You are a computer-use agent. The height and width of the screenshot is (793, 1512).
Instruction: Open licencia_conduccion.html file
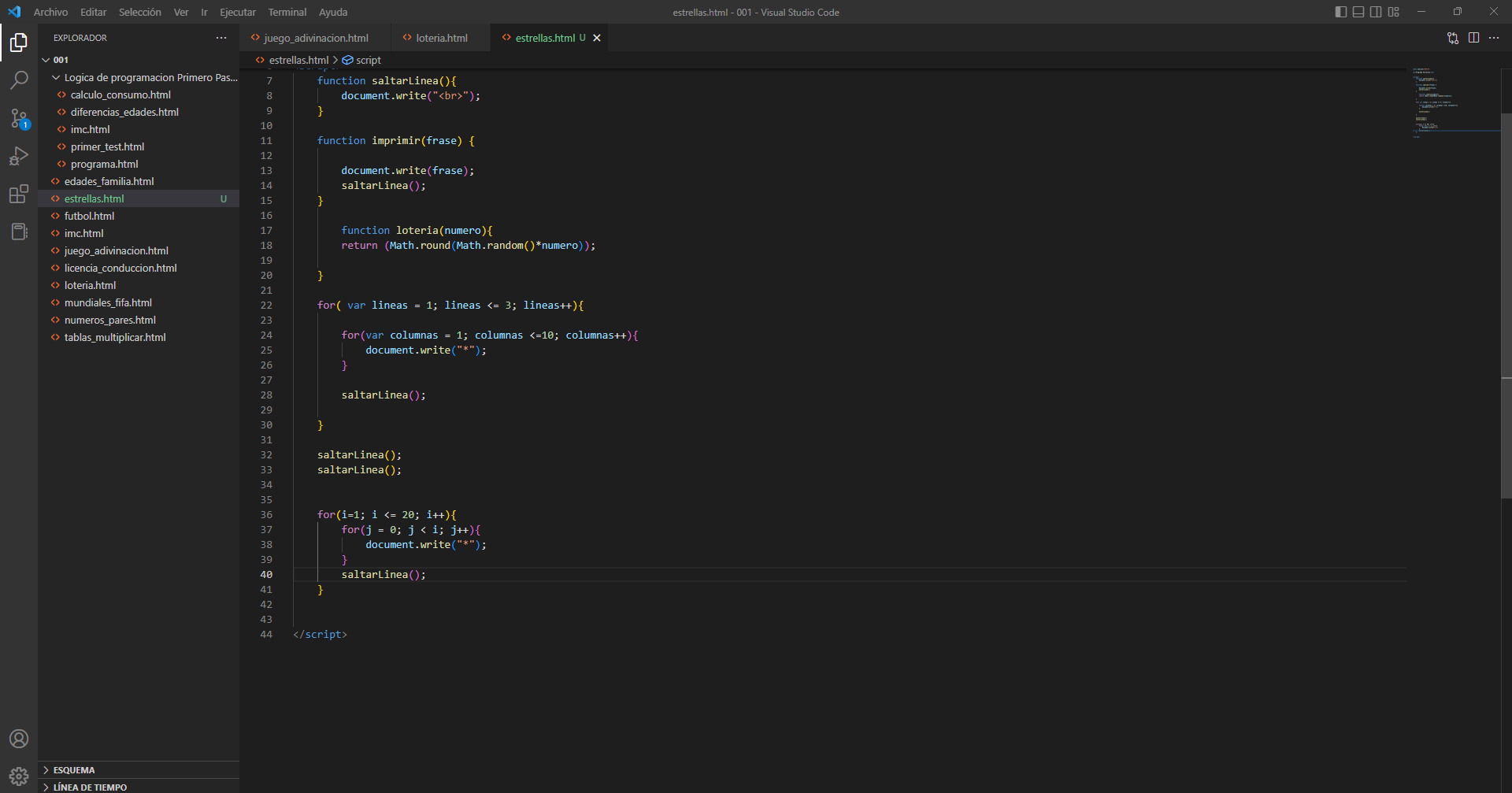tap(139, 268)
